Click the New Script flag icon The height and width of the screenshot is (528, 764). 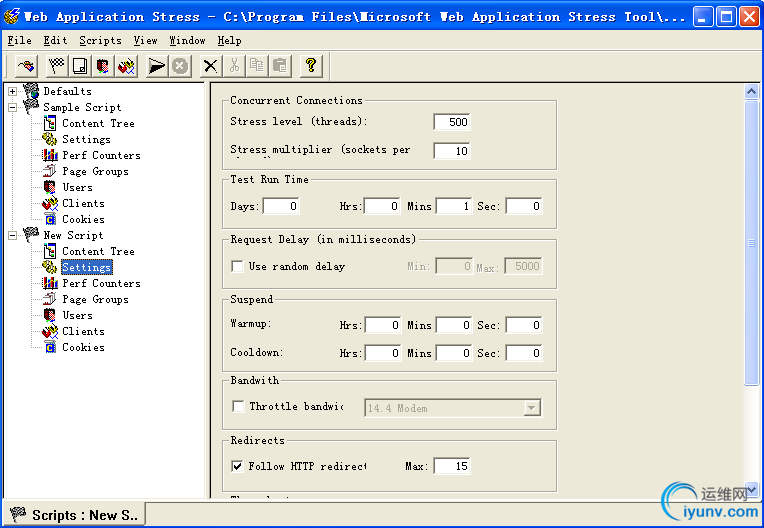pos(31,235)
